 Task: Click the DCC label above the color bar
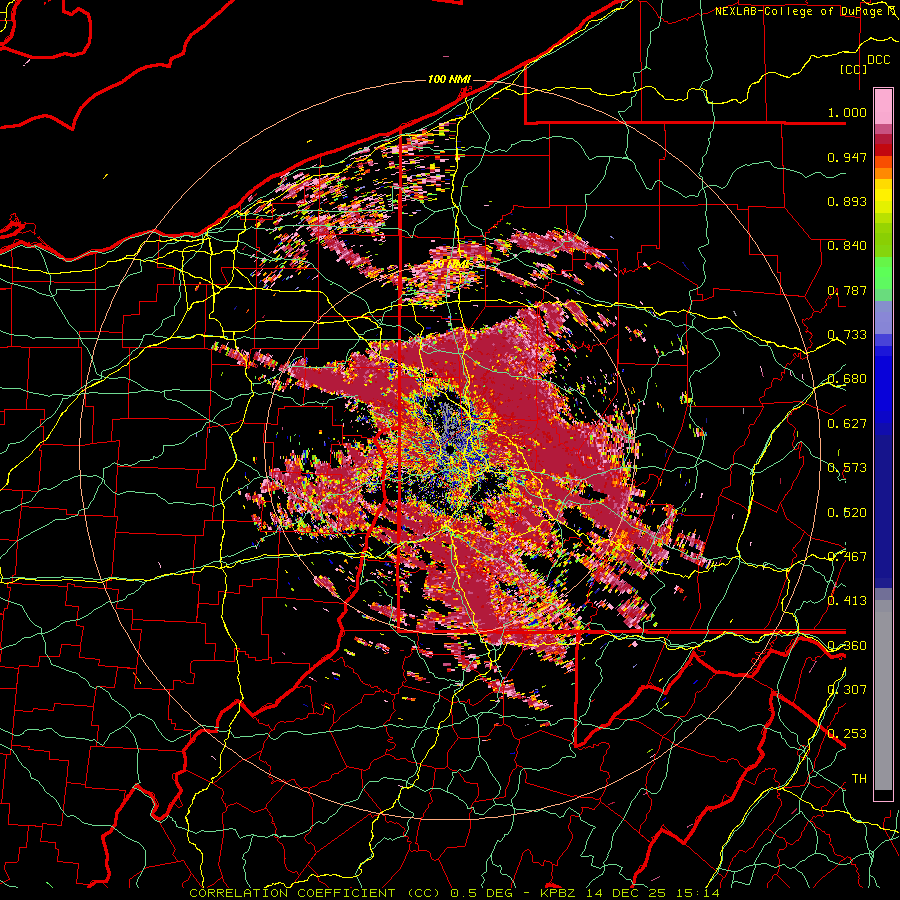878,60
